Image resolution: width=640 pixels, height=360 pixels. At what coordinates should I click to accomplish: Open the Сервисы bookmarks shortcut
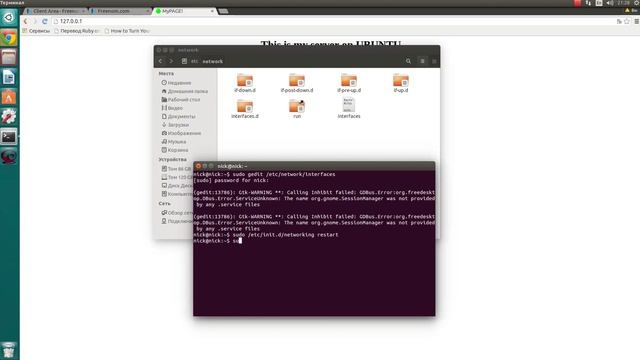click(36, 31)
